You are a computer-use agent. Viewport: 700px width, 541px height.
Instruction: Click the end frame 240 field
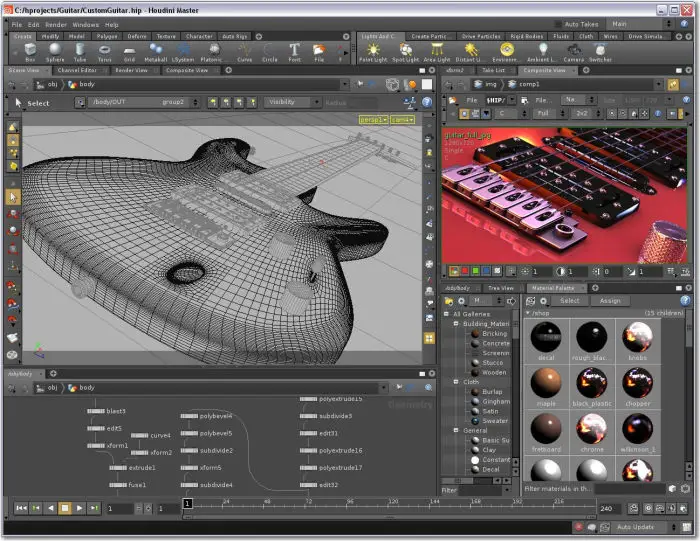pyautogui.click(x=610, y=508)
